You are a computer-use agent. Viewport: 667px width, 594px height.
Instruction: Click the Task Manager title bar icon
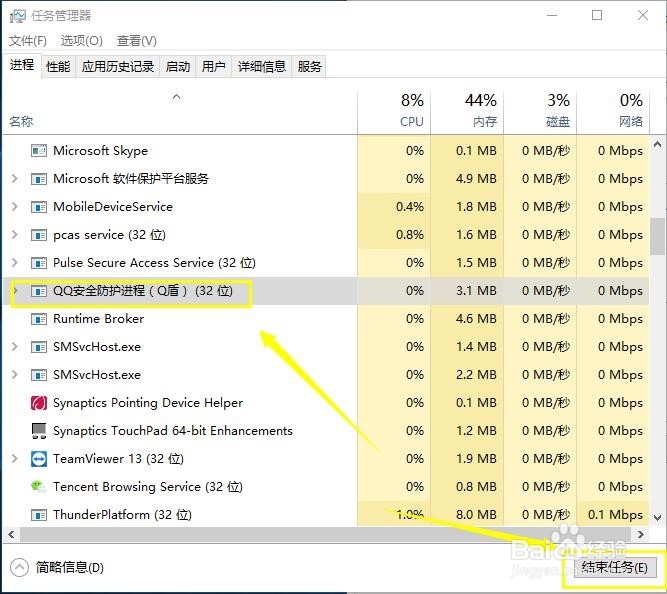(x=17, y=16)
